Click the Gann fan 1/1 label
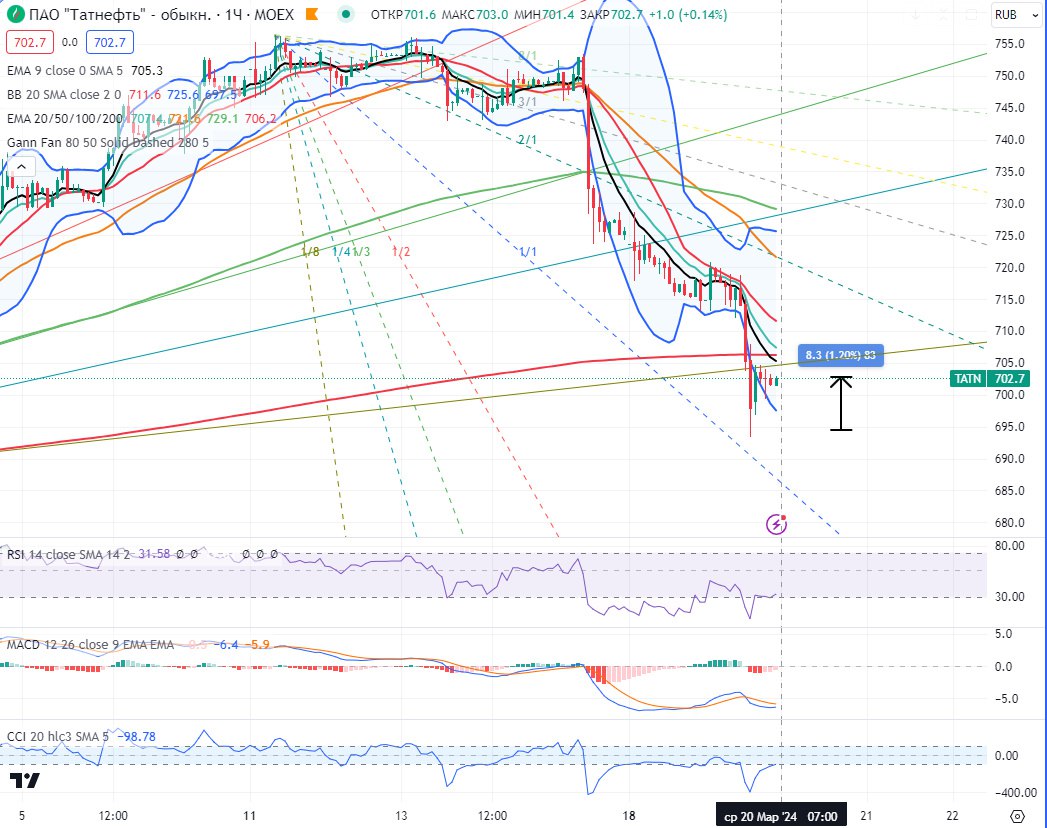Image resolution: width=1047 pixels, height=828 pixels. pyautogui.click(x=528, y=252)
